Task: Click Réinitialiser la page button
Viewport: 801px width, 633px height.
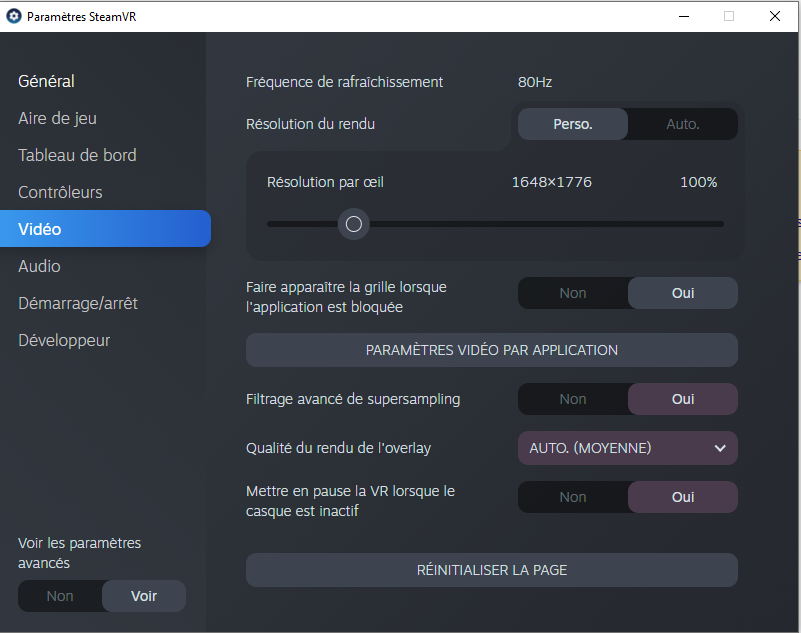Action: click(491, 570)
